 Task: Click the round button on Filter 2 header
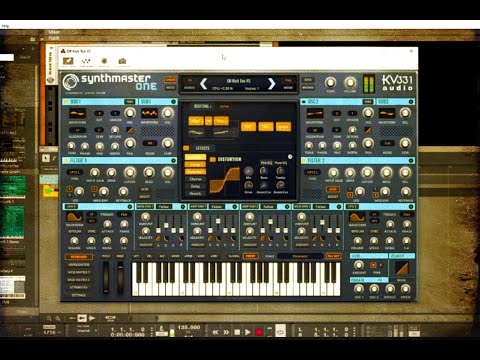coord(411,161)
